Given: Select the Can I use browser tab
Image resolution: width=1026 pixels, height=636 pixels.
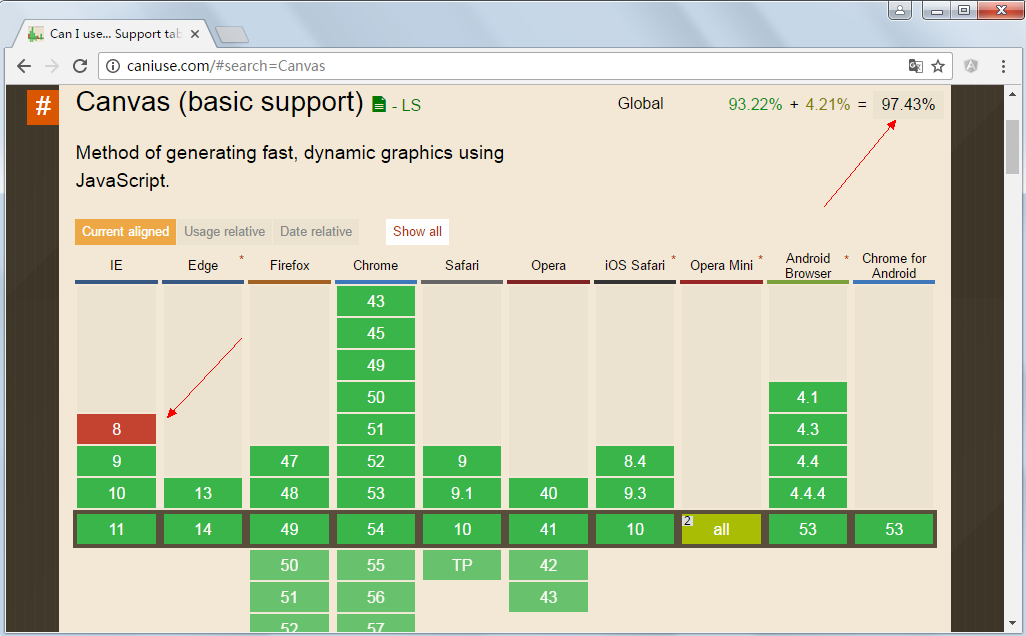Looking at the screenshot, I should pos(113,34).
